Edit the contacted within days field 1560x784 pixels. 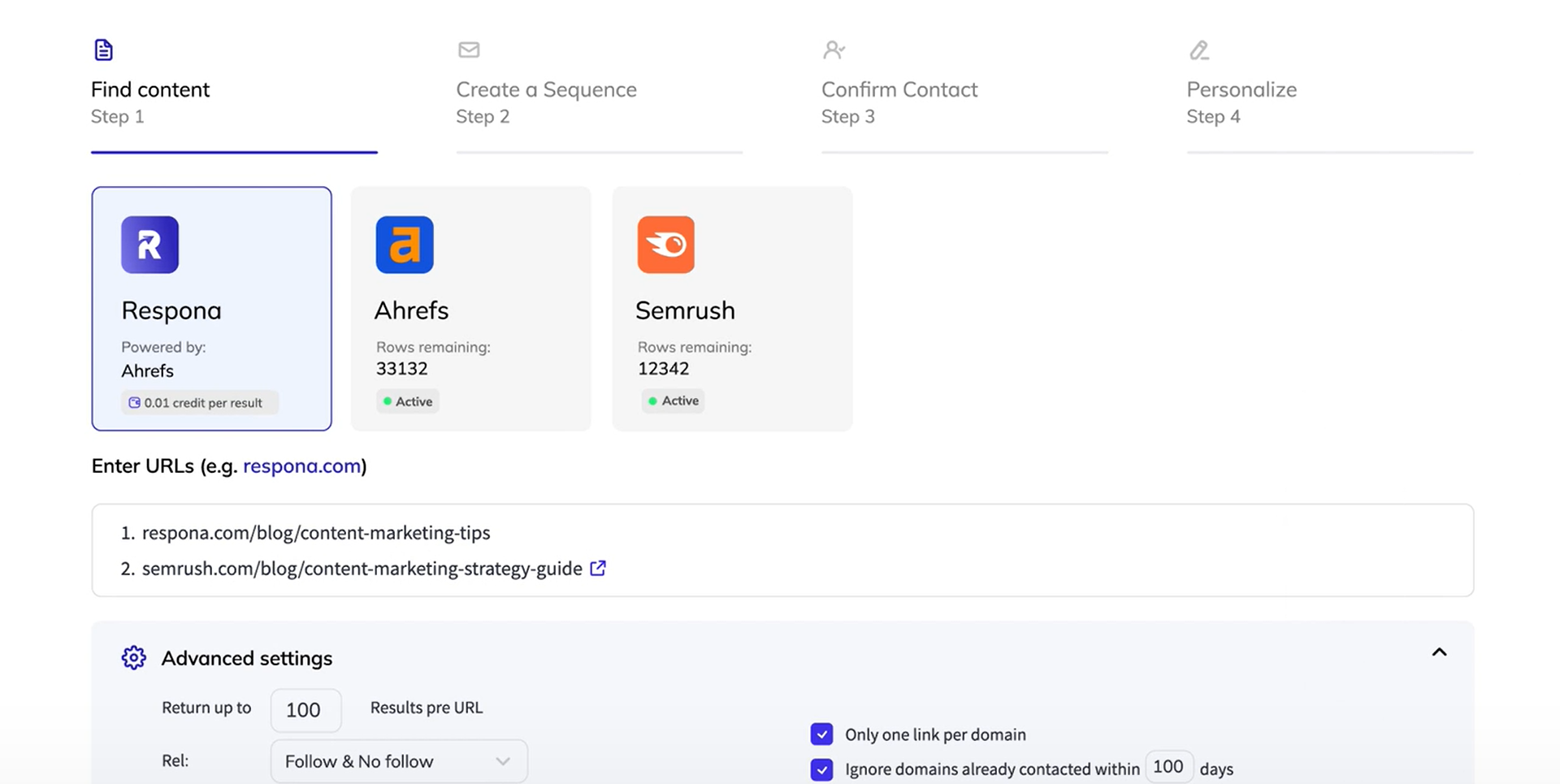(x=1168, y=767)
